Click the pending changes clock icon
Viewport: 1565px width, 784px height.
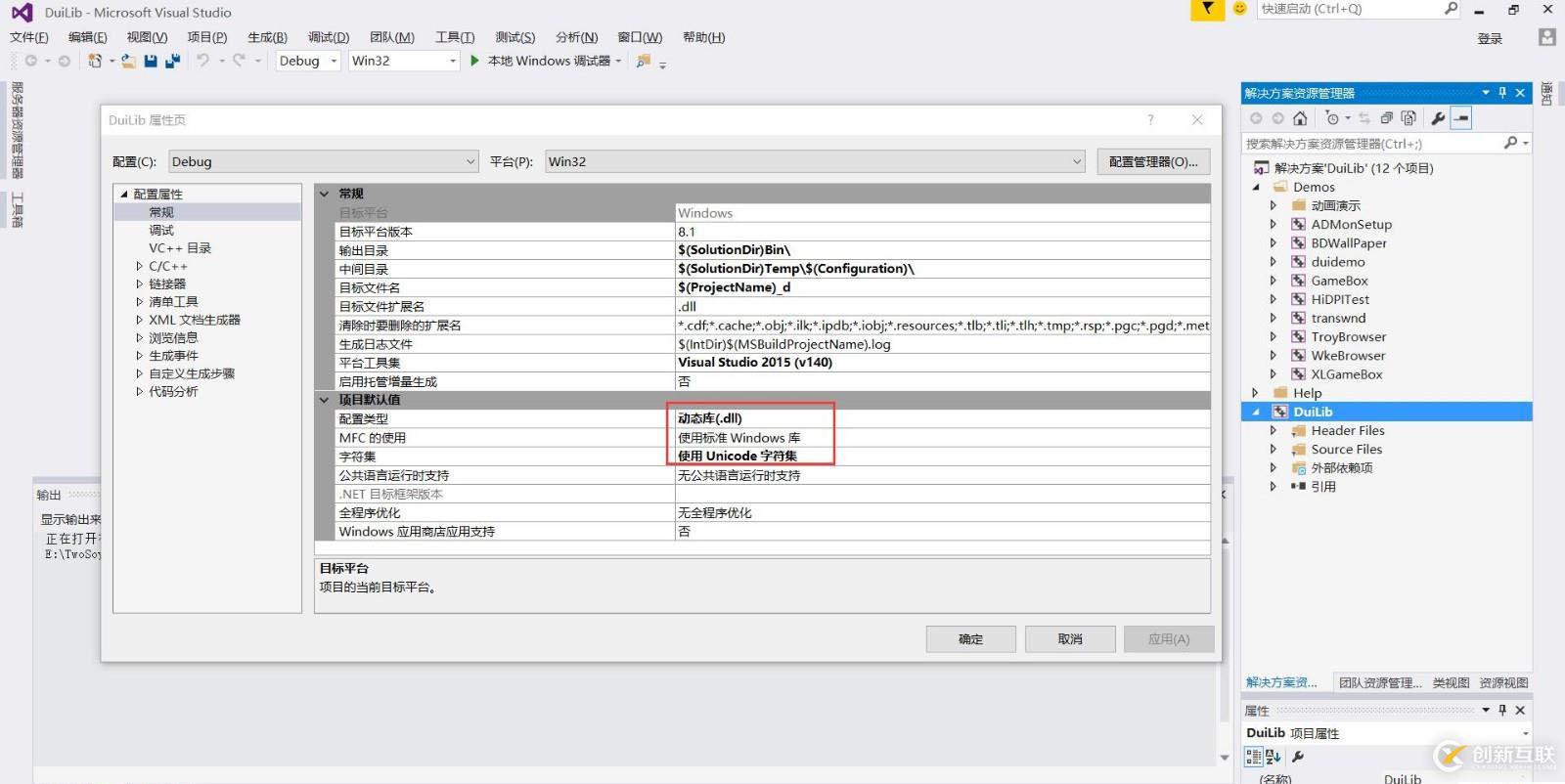pyautogui.click(x=1331, y=118)
